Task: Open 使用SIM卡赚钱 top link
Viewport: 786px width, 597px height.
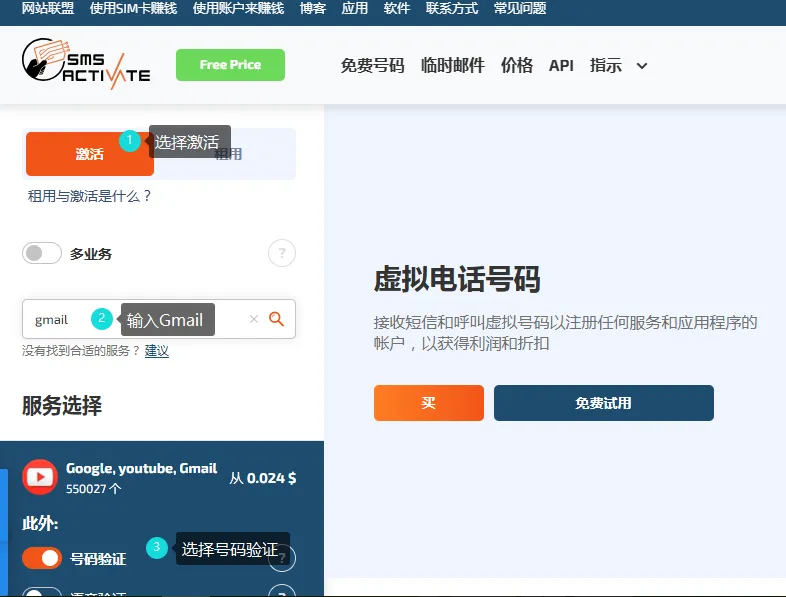Action: pyautogui.click(x=133, y=9)
